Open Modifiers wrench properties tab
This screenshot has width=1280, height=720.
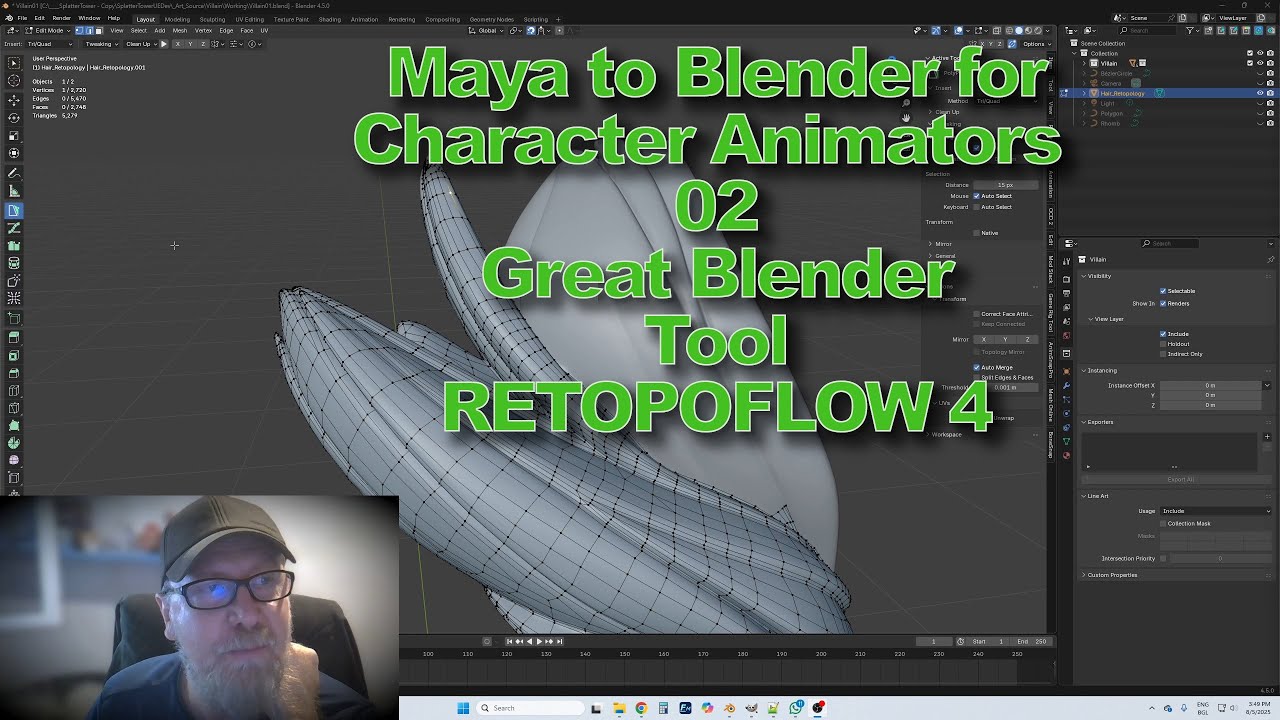click(1067, 385)
